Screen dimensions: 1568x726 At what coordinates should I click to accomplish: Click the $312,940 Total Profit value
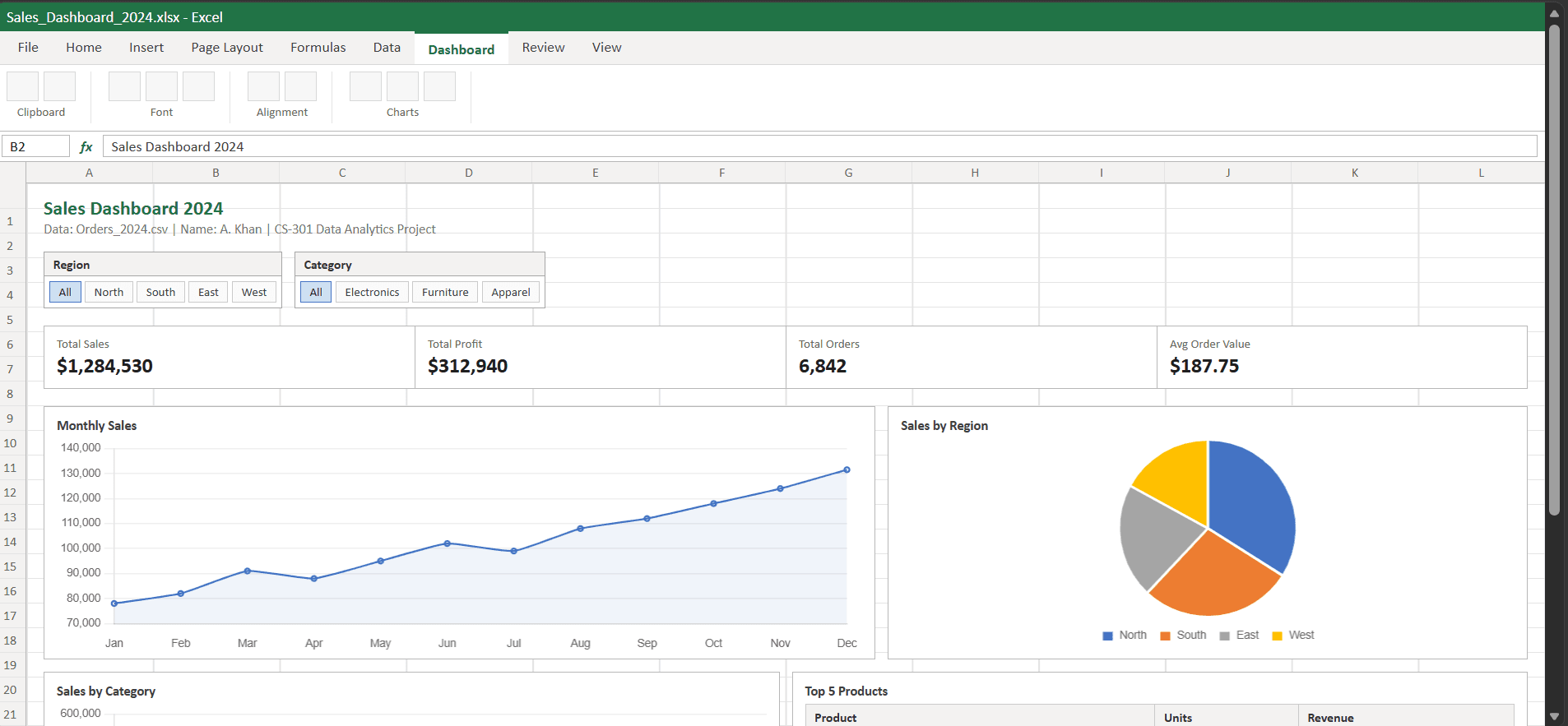[467, 367]
